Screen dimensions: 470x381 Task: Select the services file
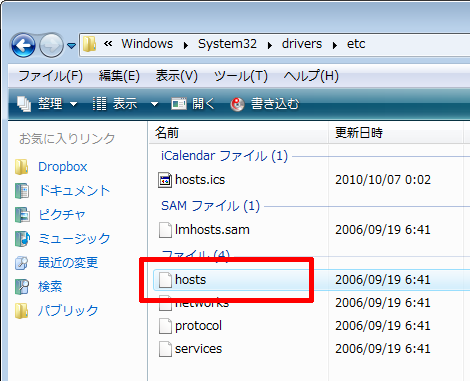coord(198,349)
